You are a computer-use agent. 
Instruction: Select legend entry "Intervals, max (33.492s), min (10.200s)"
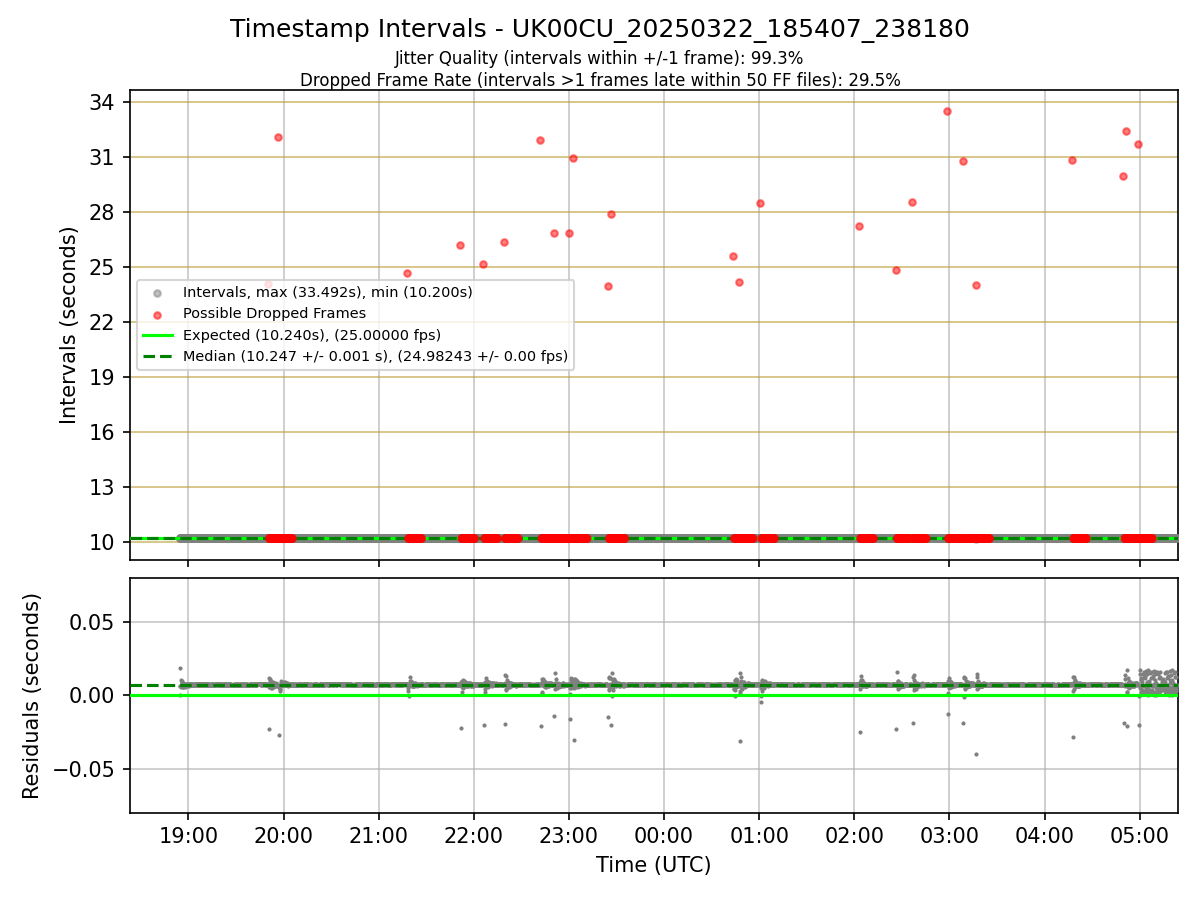point(328,293)
